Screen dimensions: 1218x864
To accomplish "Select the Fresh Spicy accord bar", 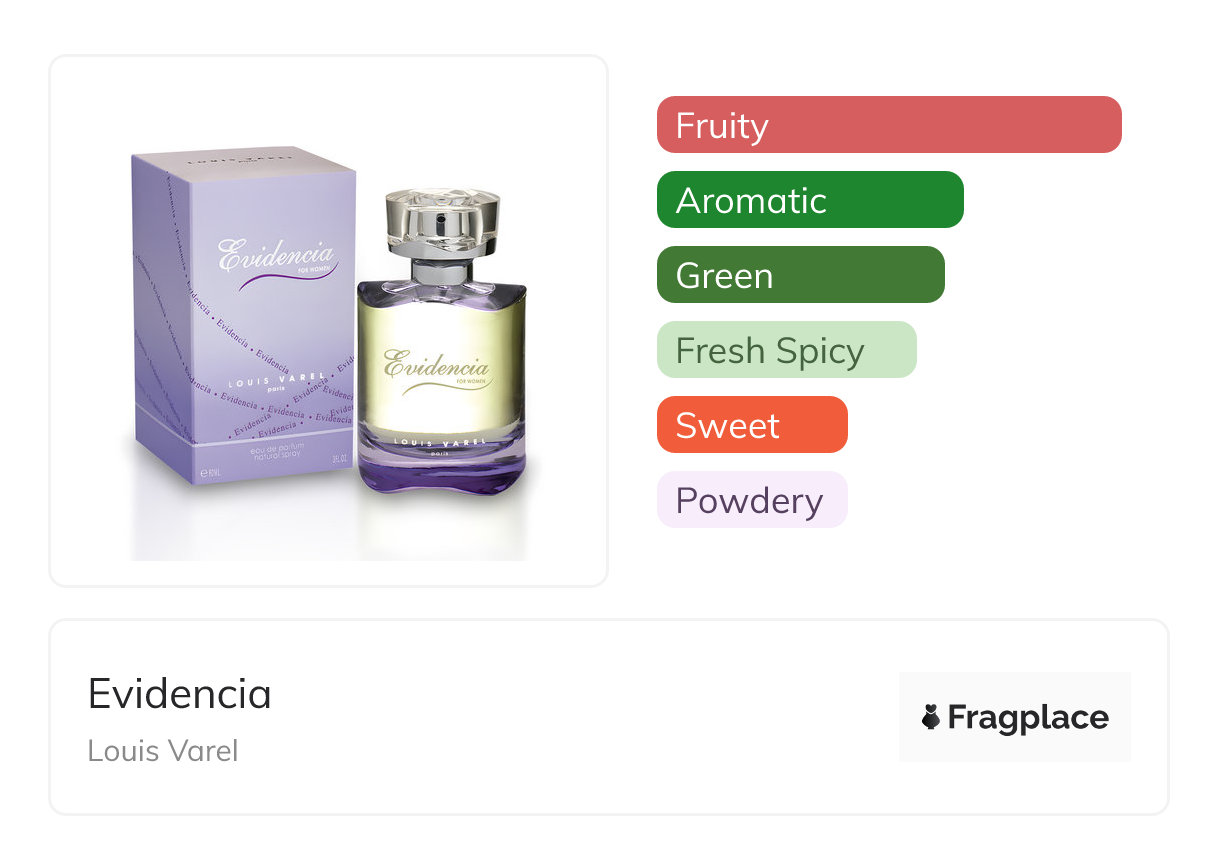I will click(787, 350).
